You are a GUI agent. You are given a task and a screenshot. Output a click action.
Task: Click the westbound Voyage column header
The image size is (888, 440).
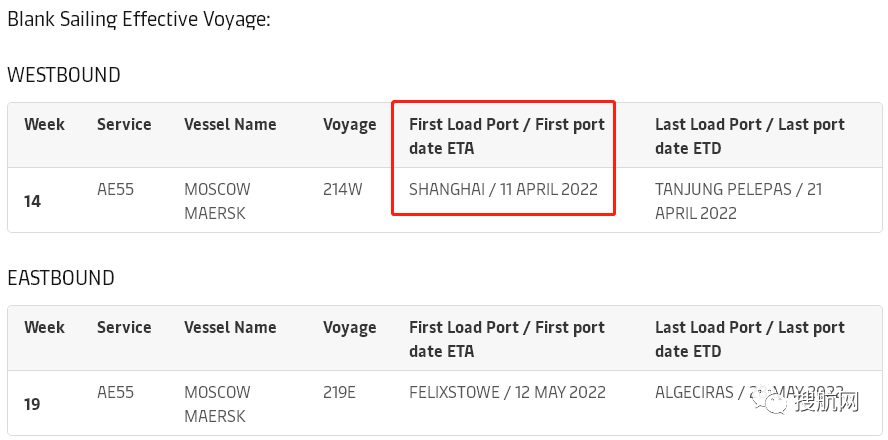tap(349, 125)
